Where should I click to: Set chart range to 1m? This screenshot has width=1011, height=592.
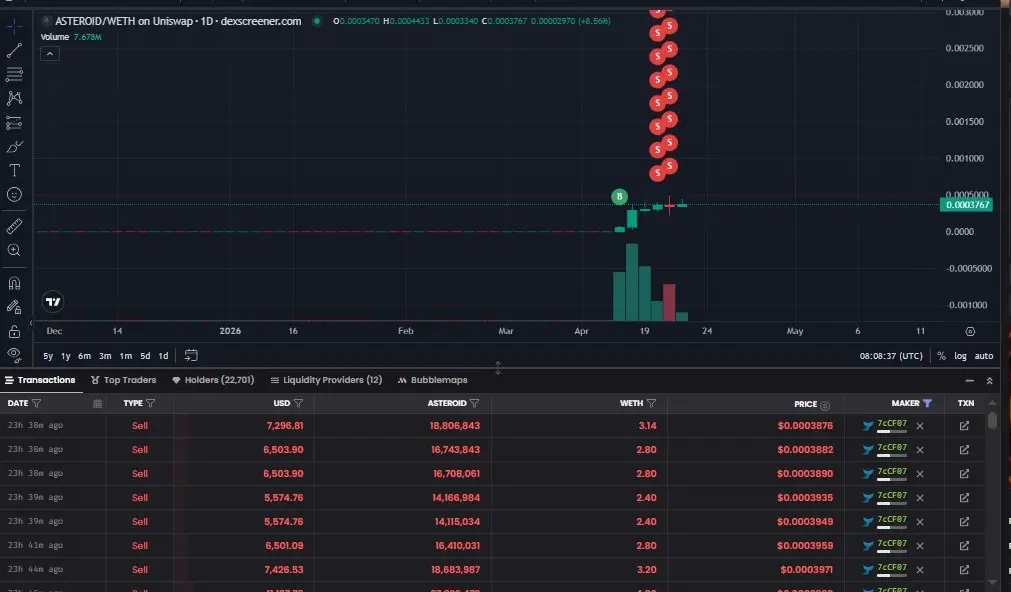pos(126,356)
